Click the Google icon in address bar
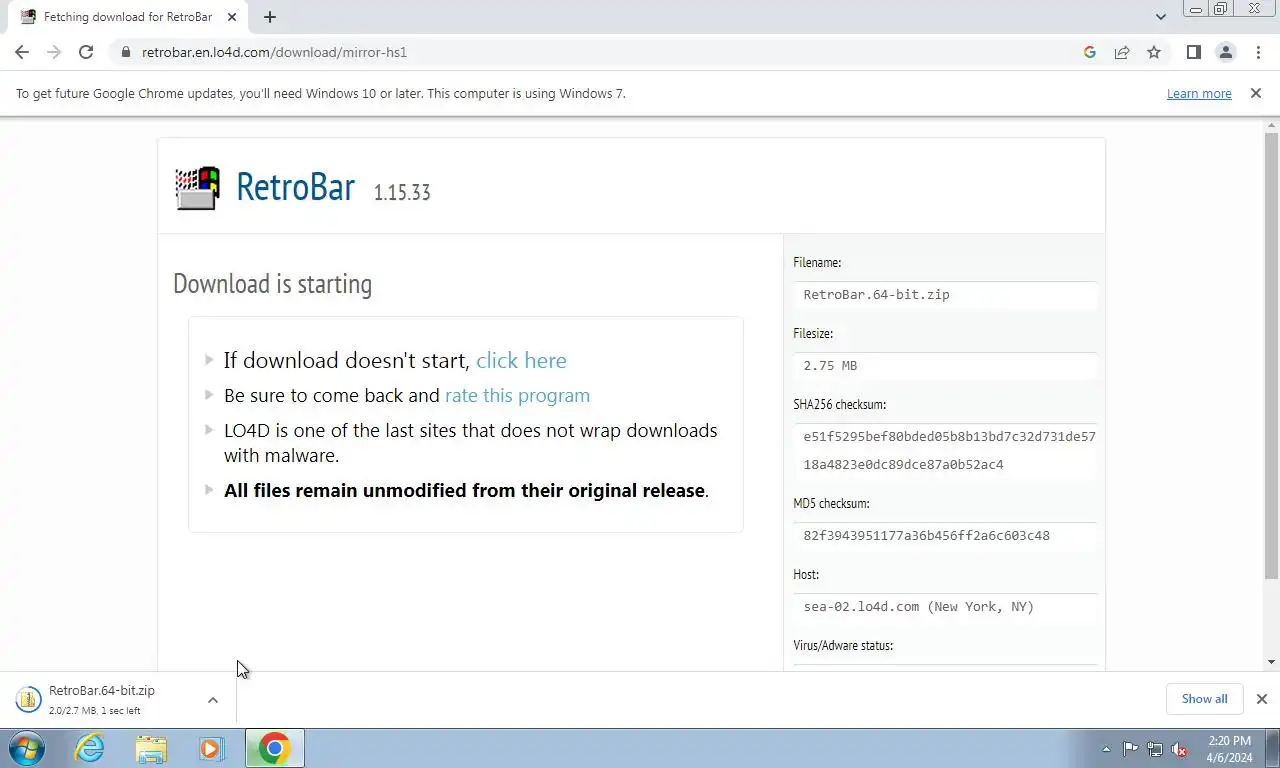This screenshot has height=768, width=1280. (1090, 52)
